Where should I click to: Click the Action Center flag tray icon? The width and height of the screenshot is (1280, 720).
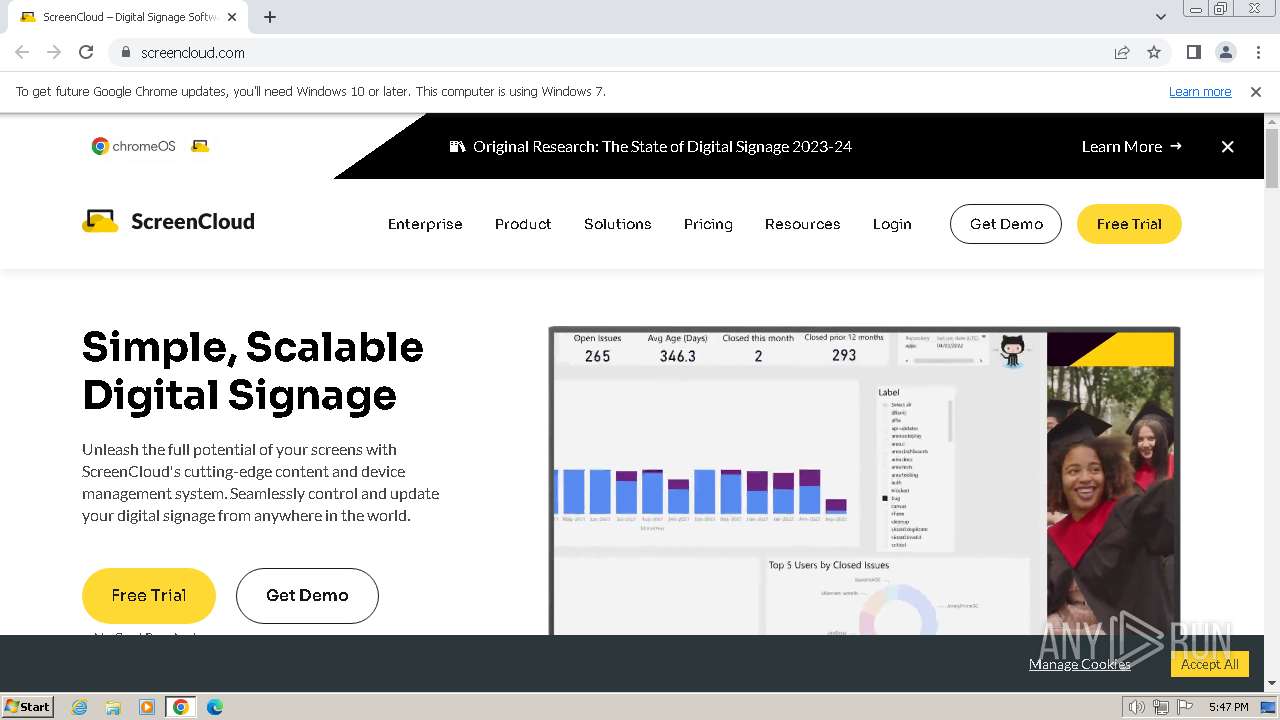[x=1185, y=707]
